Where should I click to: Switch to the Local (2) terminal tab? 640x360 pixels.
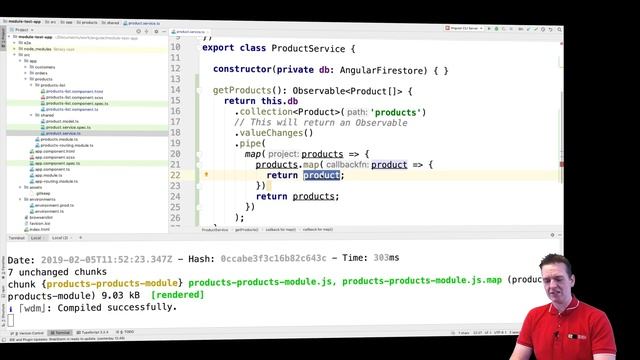point(61,238)
